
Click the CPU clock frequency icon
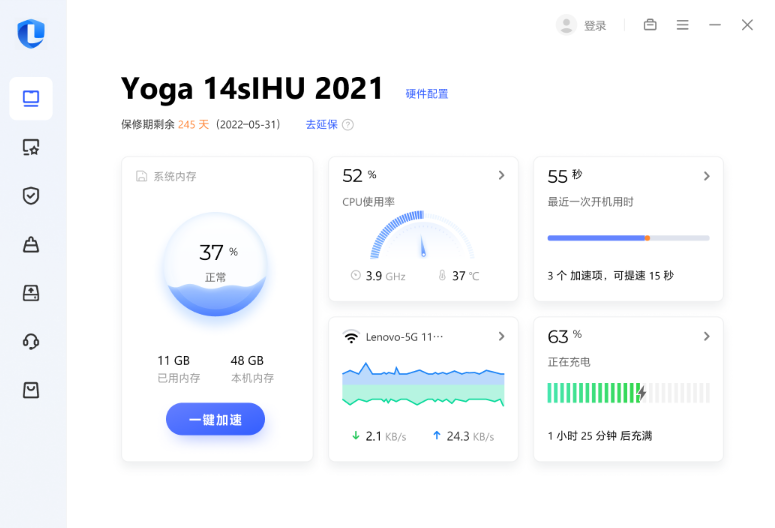355,275
